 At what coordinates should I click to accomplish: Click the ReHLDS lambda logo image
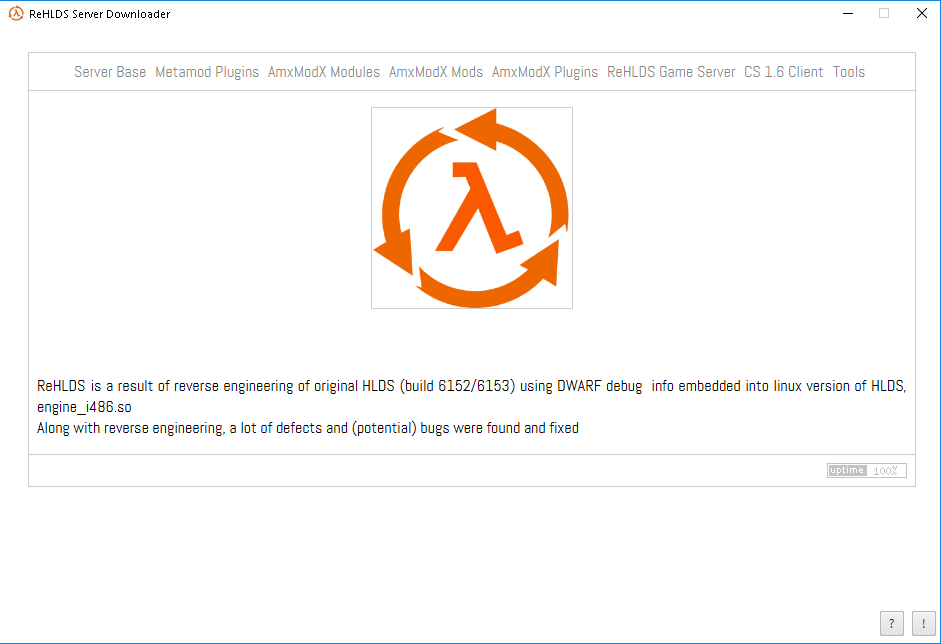pyautogui.click(x=472, y=208)
